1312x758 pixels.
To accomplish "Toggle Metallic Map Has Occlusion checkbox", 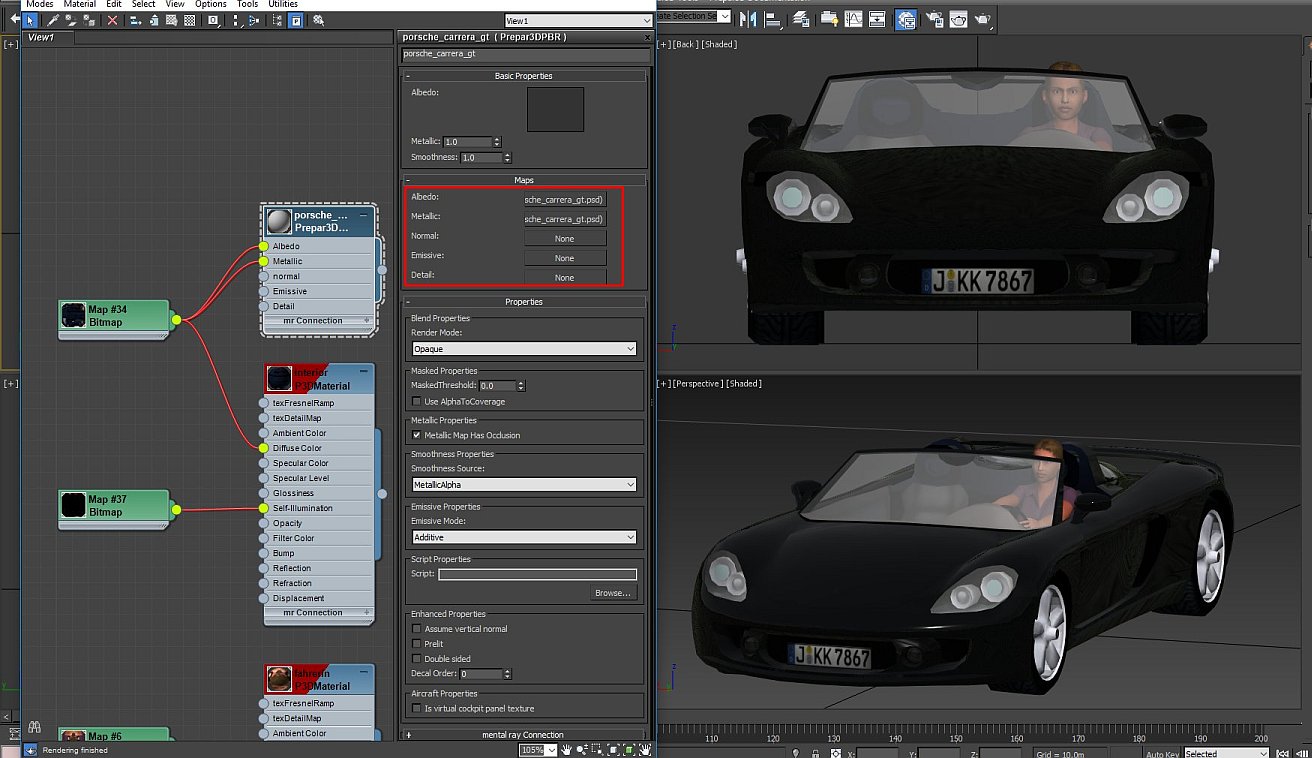I will (416, 435).
